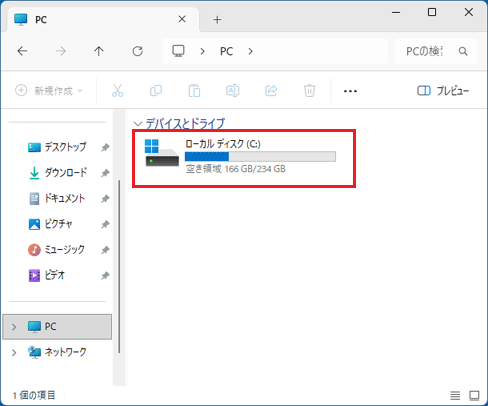The width and height of the screenshot is (488, 406).
Task: Expand the ネットワーク tree node chevron
Action: pyautogui.click(x=14, y=352)
